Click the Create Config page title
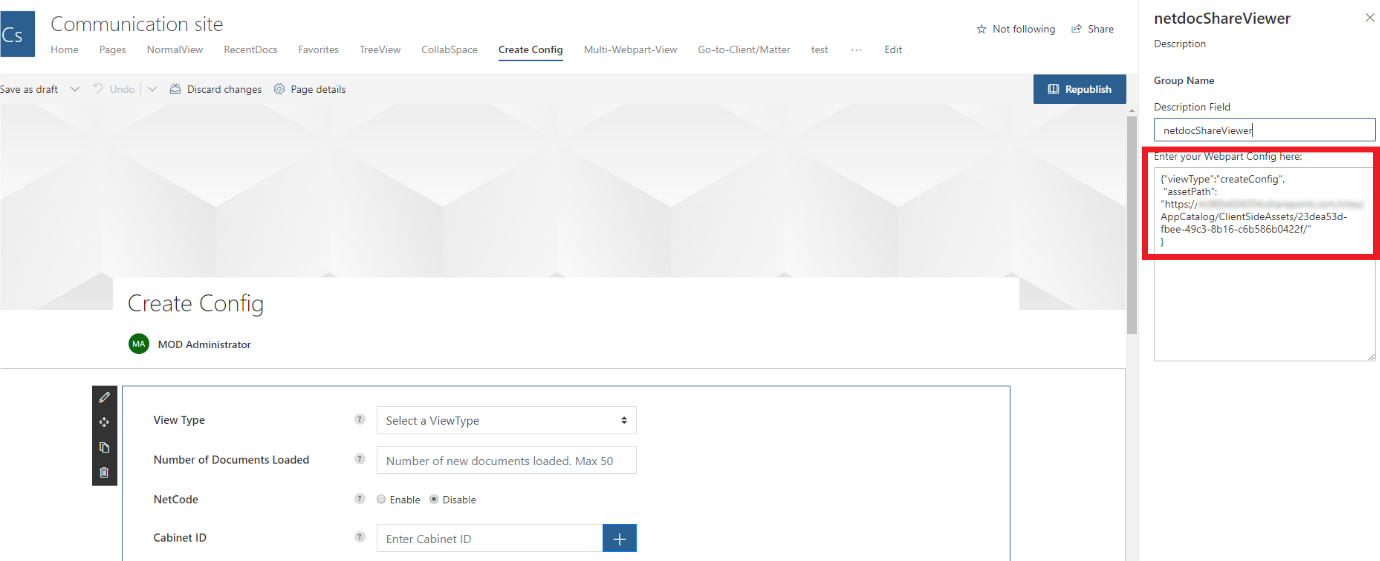 pyautogui.click(x=196, y=303)
